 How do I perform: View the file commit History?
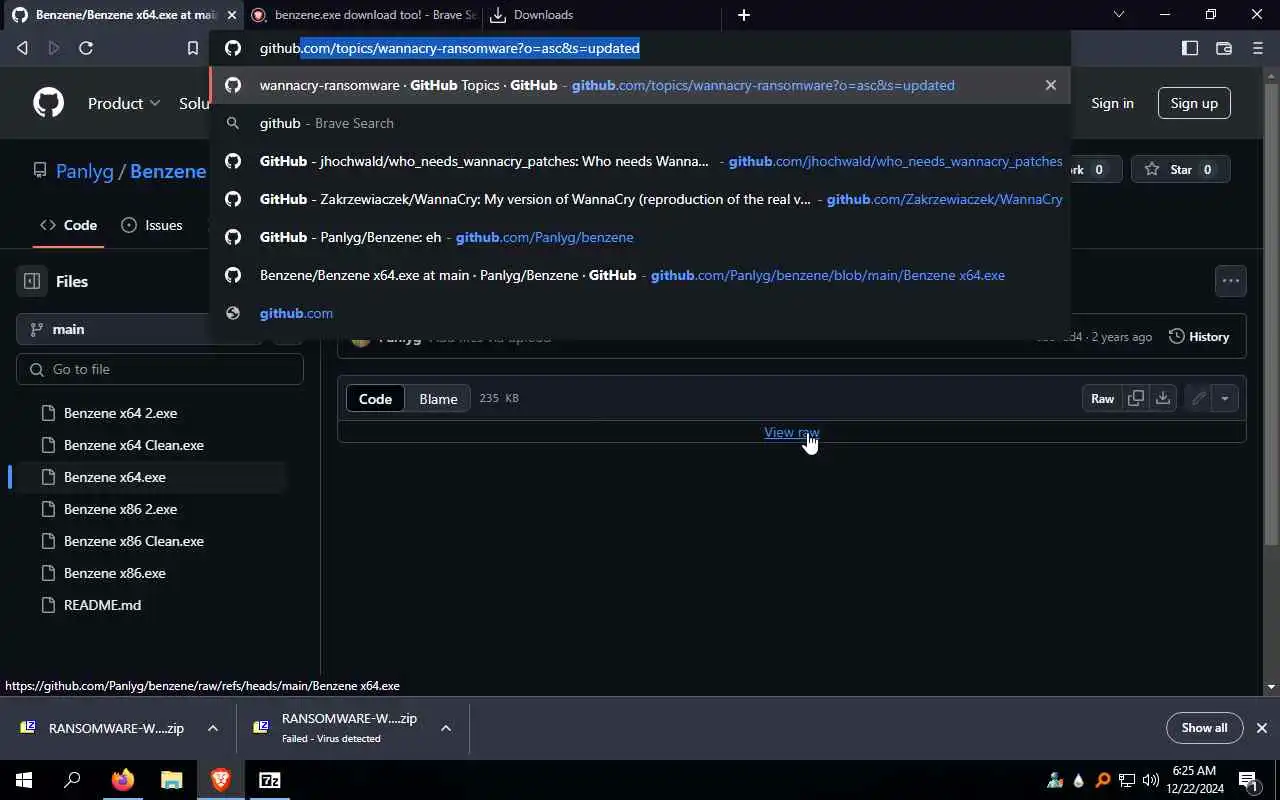pos(1199,337)
